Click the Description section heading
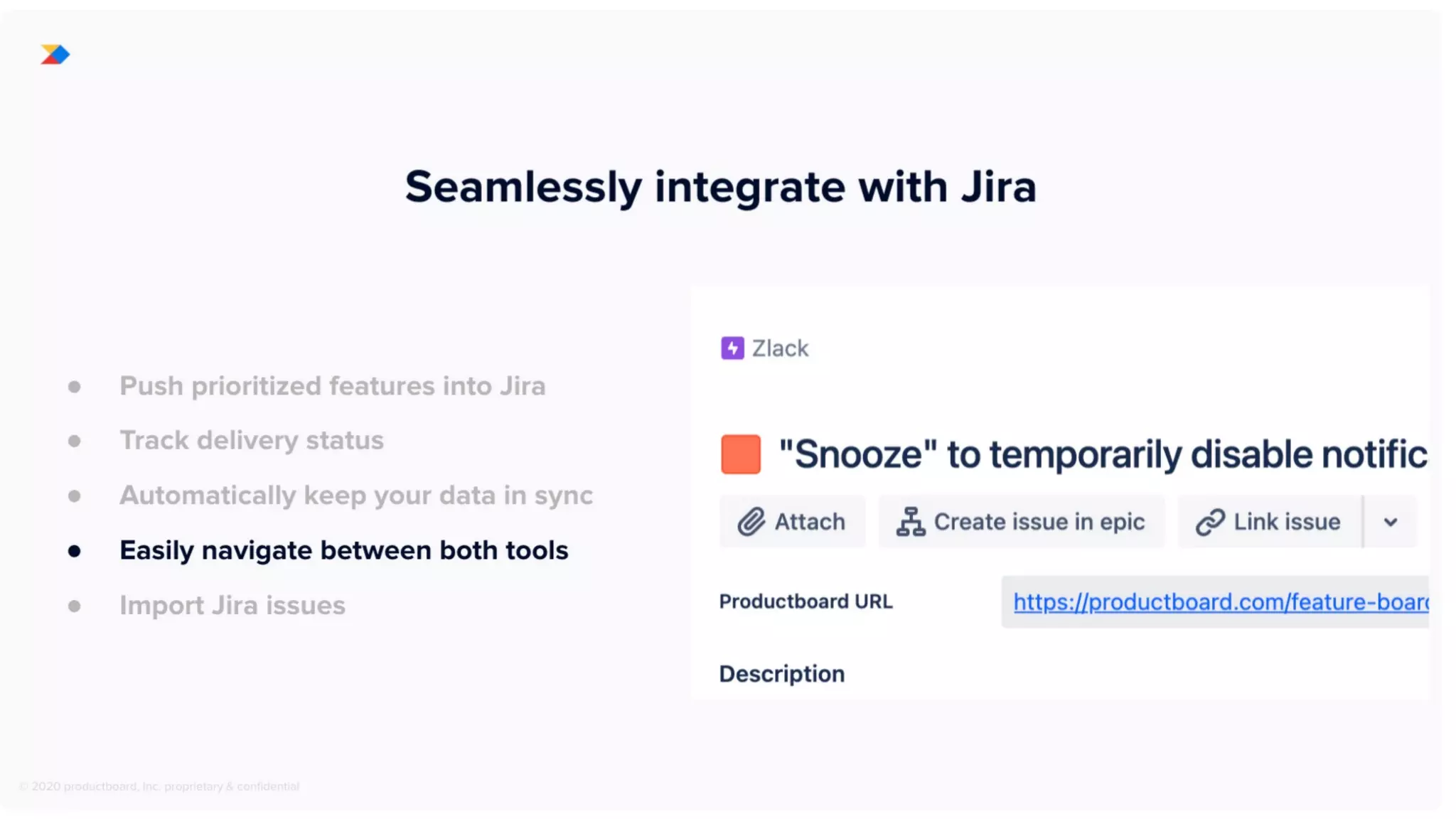 [782, 674]
